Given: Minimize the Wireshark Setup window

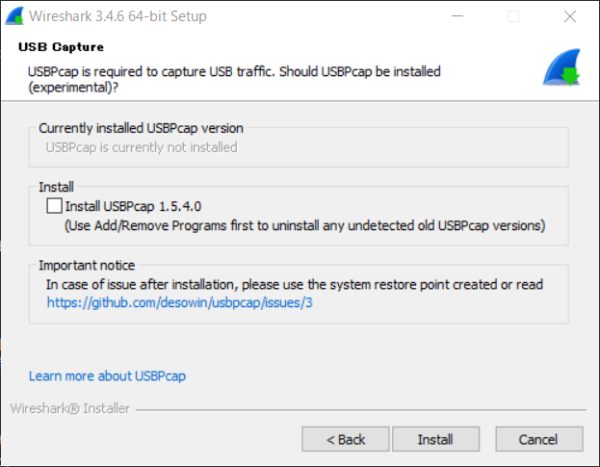Looking at the screenshot, I should [x=457, y=16].
